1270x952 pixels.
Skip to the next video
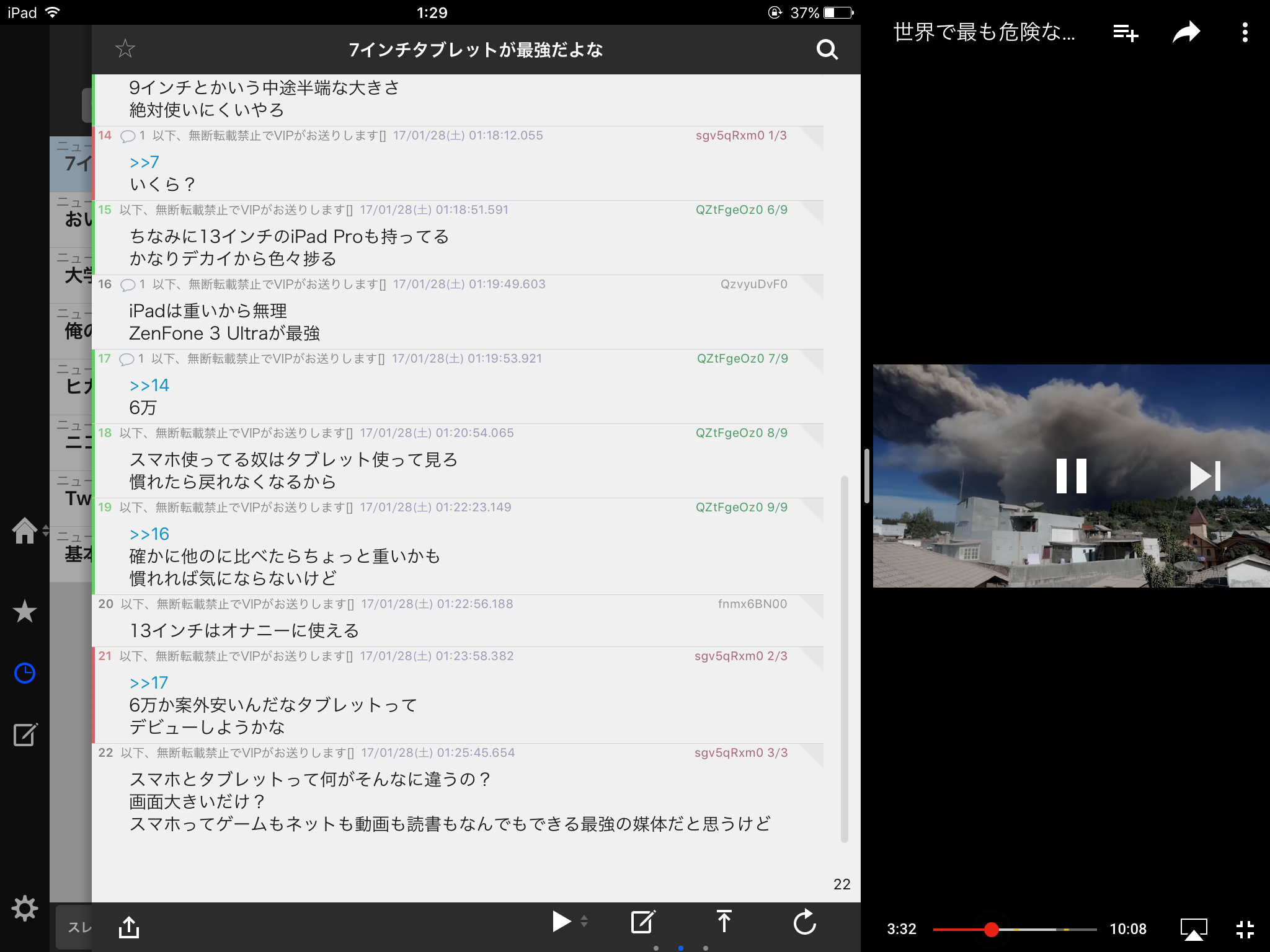[1205, 476]
